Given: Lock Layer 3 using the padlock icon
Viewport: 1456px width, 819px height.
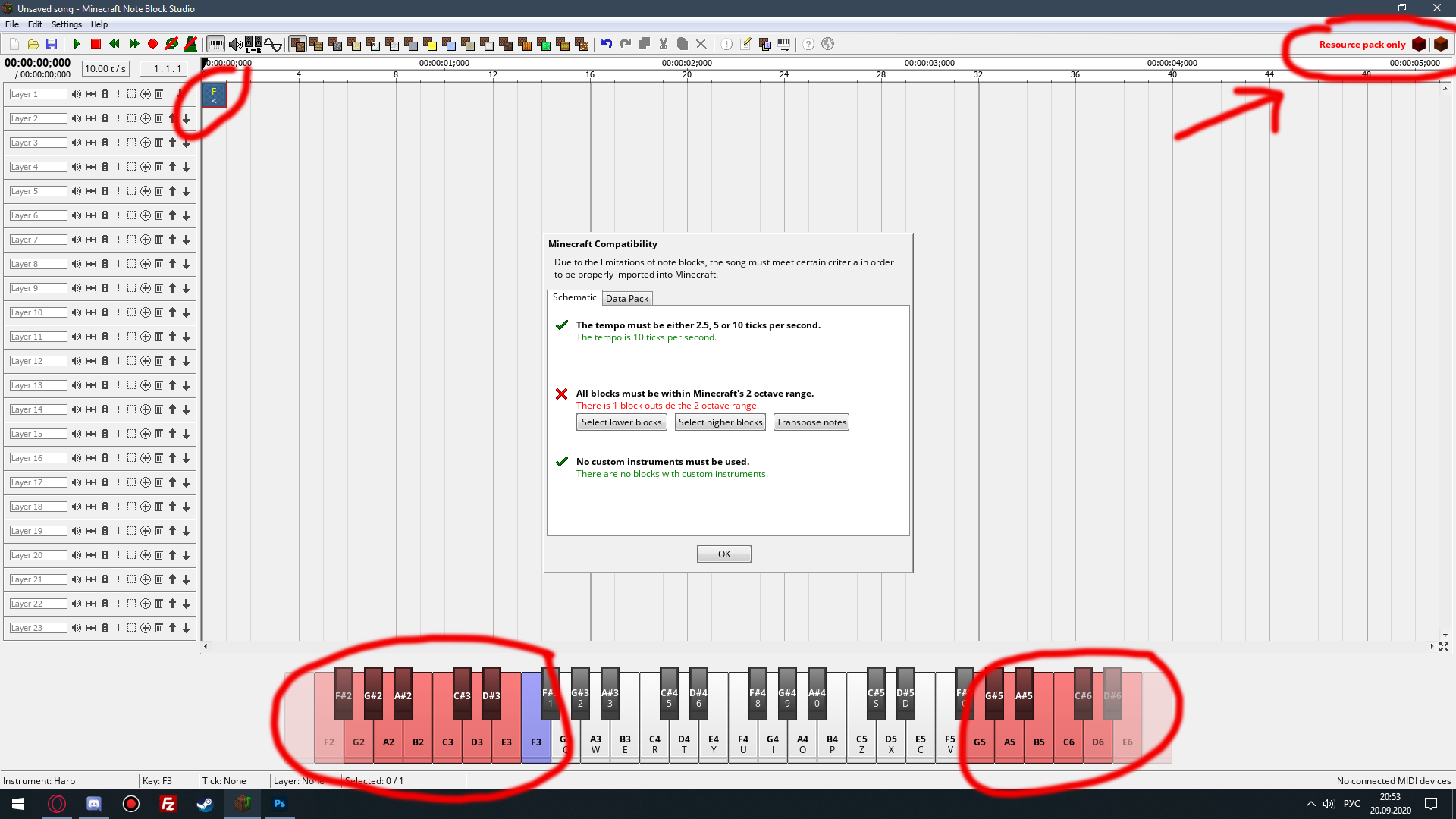Looking at the screenshot, I should pyautogui.click(x=105, y=143).
